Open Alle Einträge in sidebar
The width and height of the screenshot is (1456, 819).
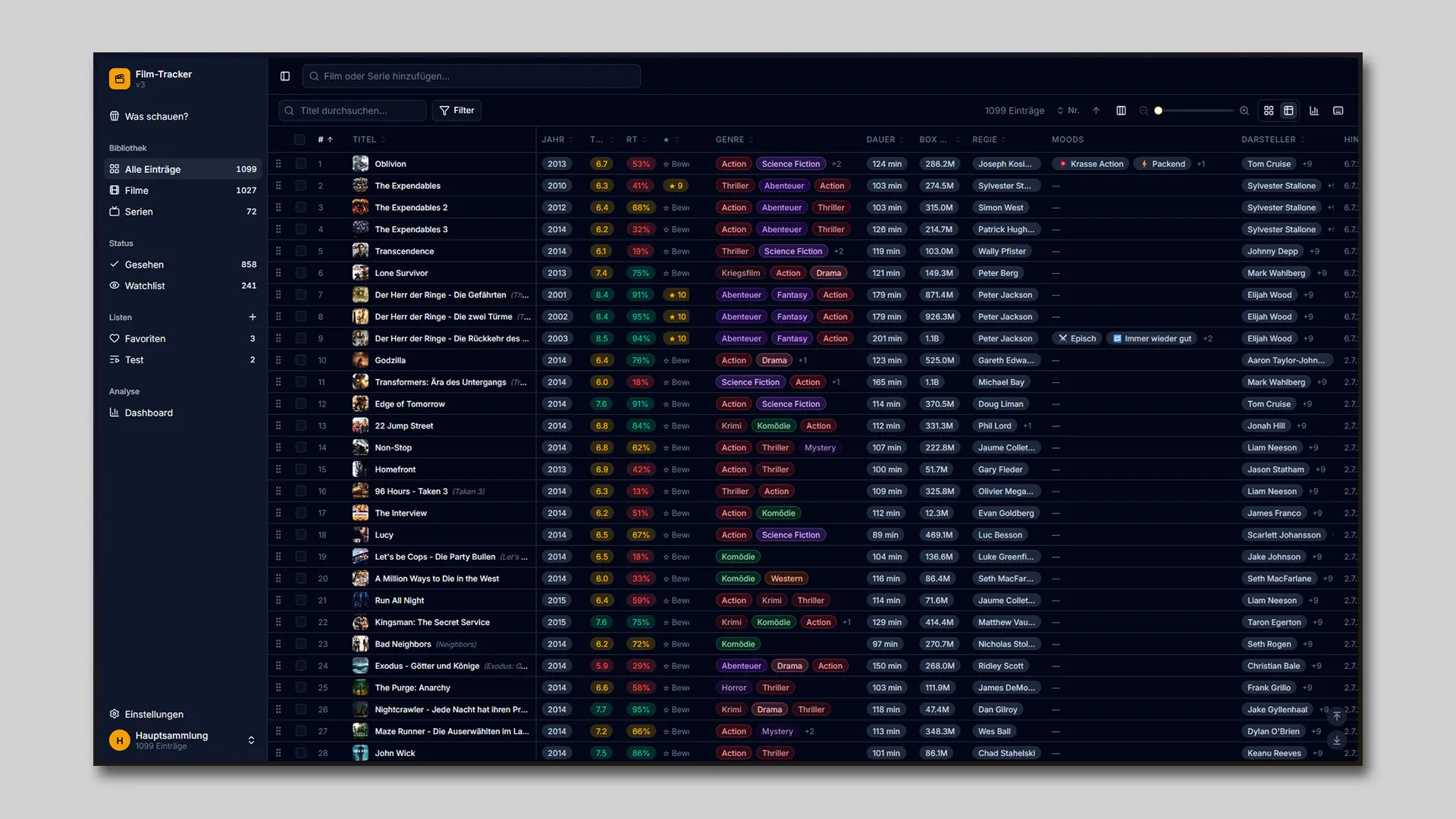pos(183,169)
